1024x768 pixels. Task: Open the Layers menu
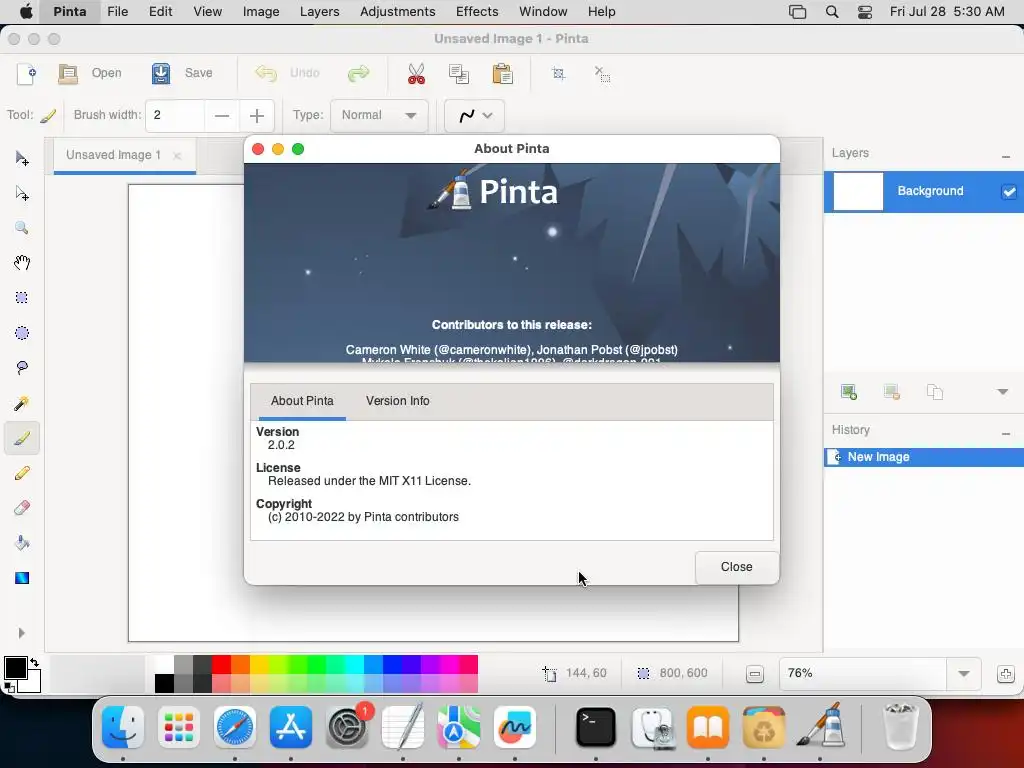319,12
